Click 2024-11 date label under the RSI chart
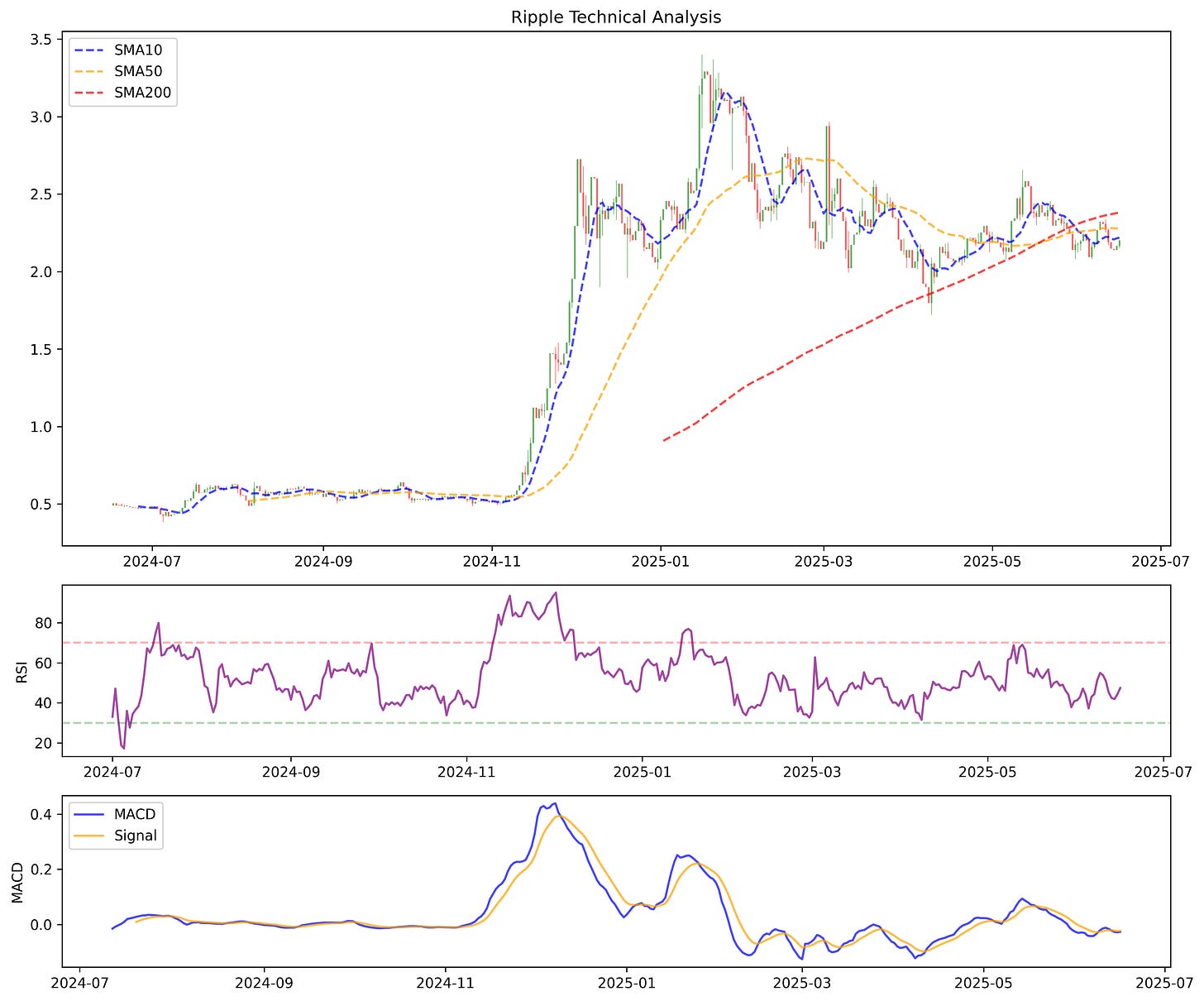 click(x=467, y=772)
